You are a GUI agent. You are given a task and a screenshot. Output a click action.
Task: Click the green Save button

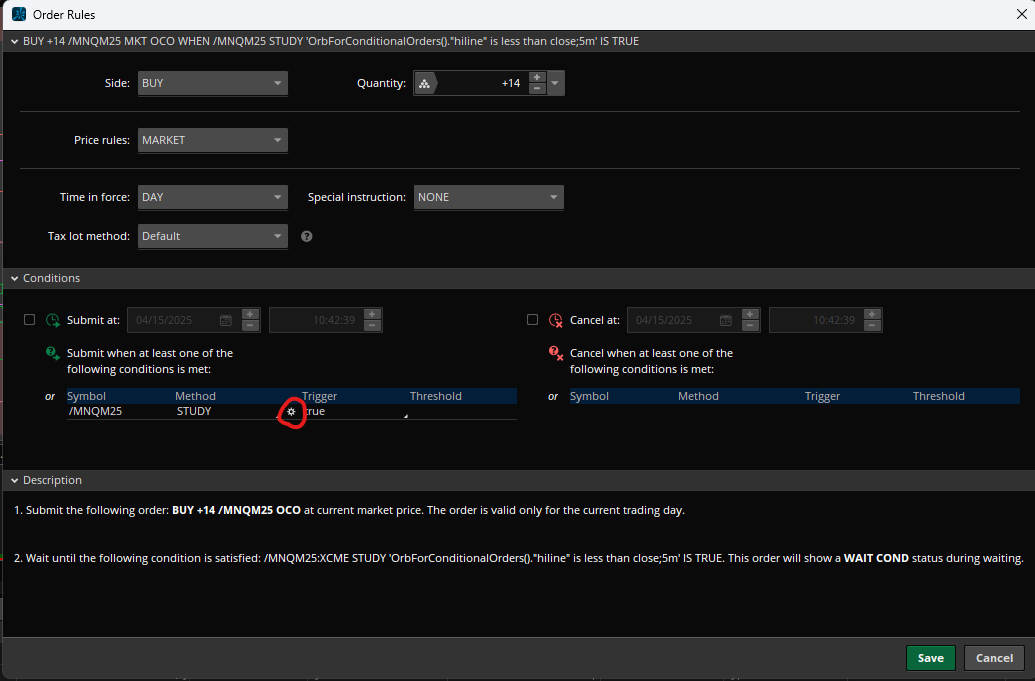[x=930, y=658]
